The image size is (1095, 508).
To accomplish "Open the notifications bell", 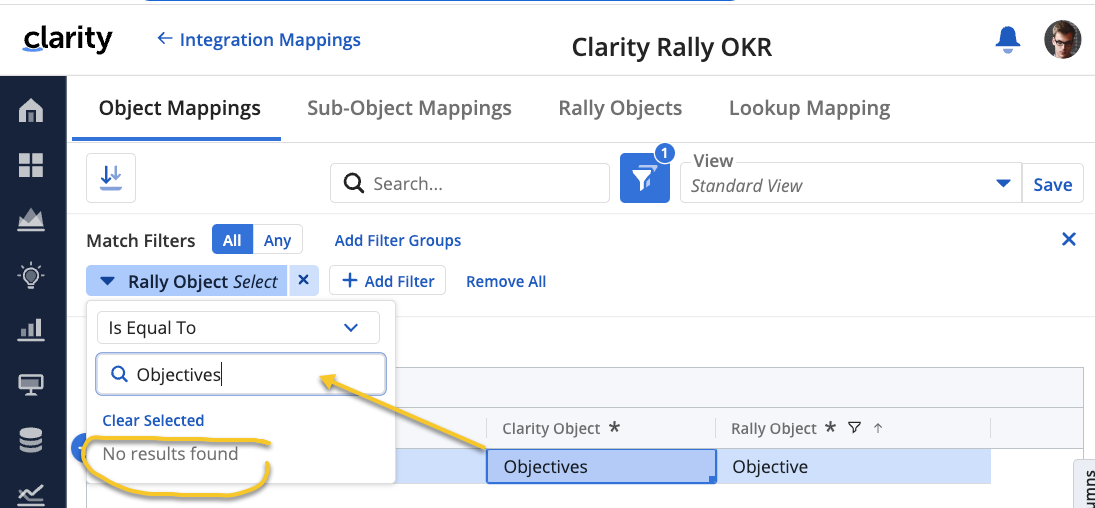I will 1008,40.
